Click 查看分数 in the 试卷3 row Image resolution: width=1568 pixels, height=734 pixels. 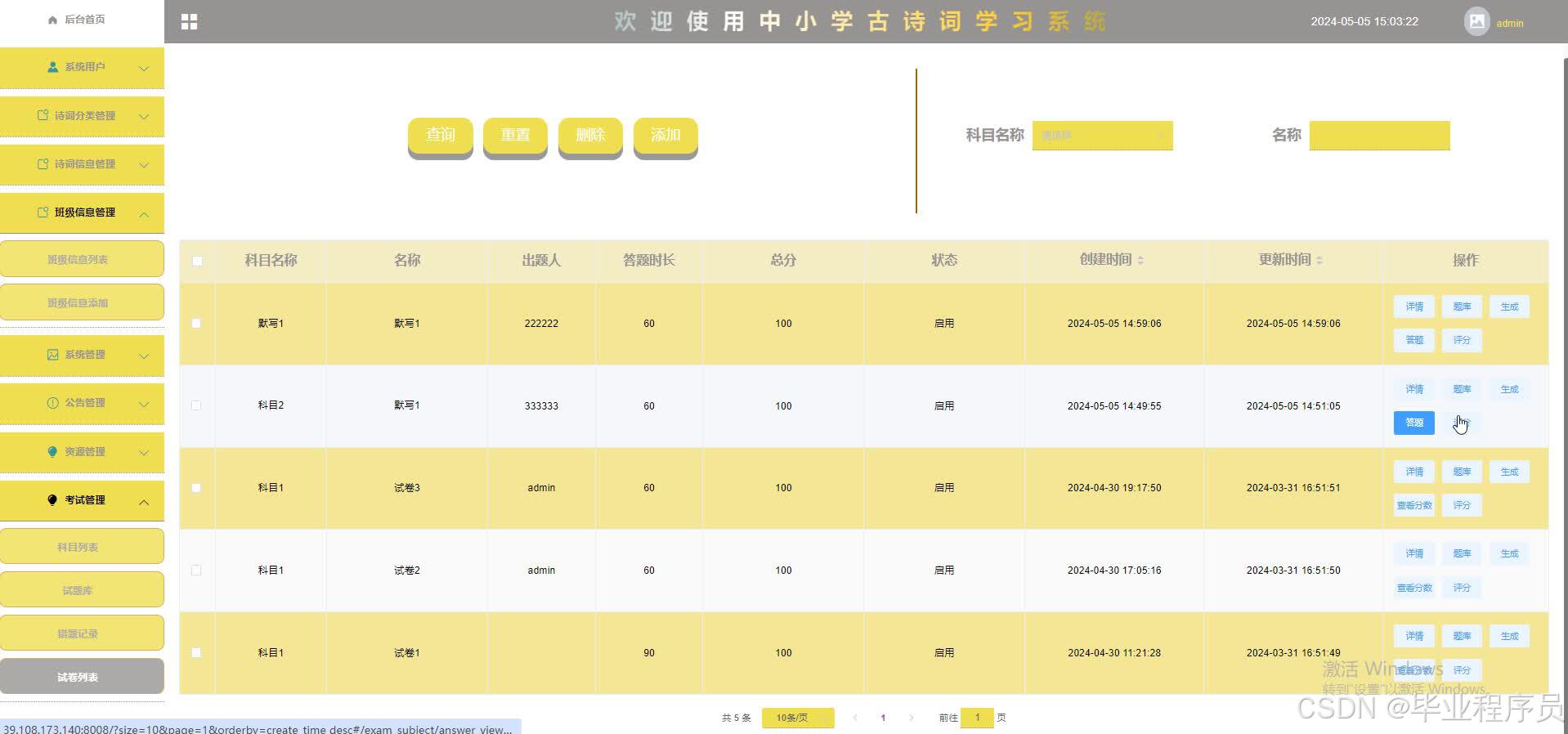[1414, 505]
